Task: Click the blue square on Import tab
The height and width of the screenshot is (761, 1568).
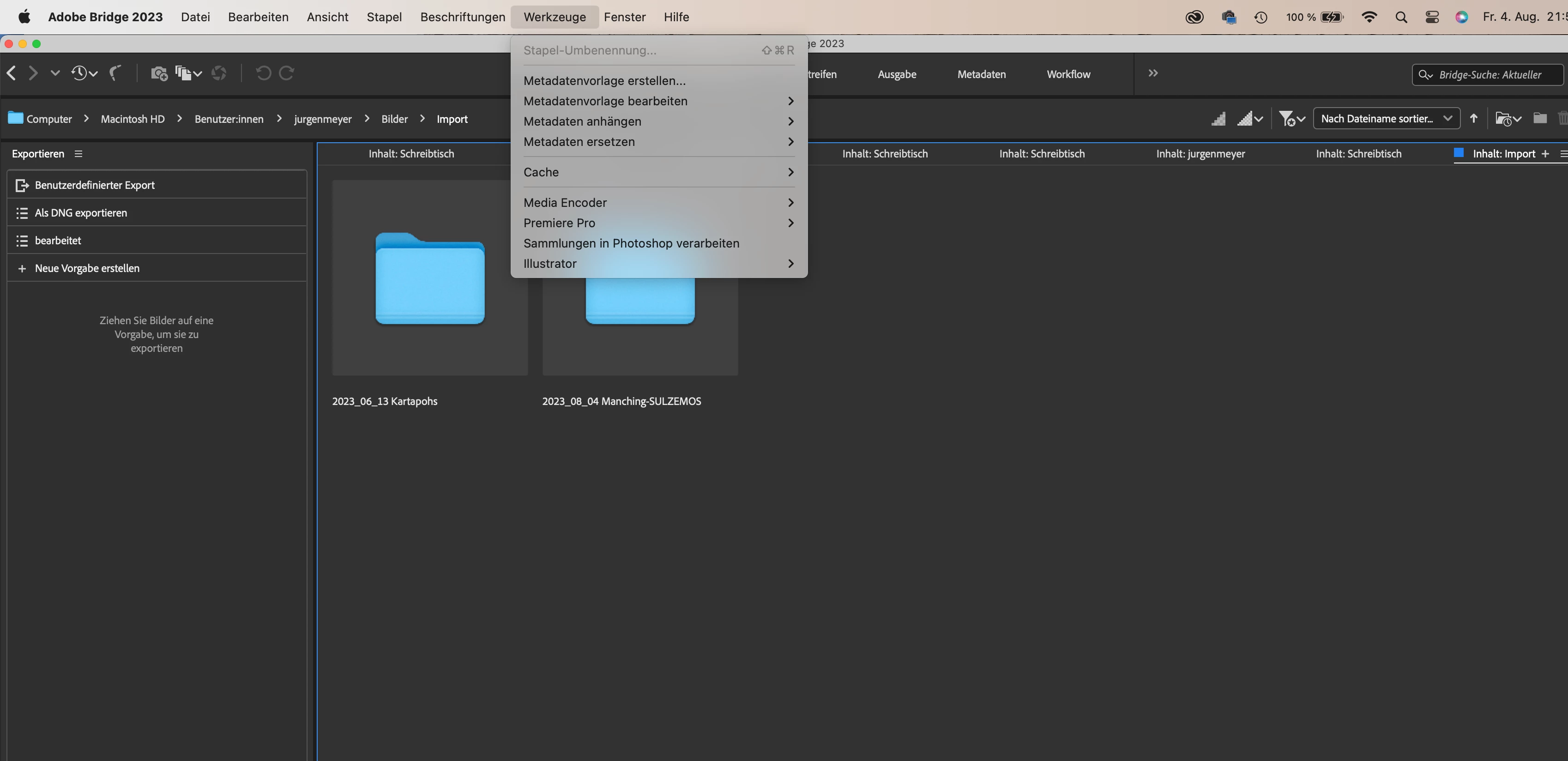Action: 1459,153
